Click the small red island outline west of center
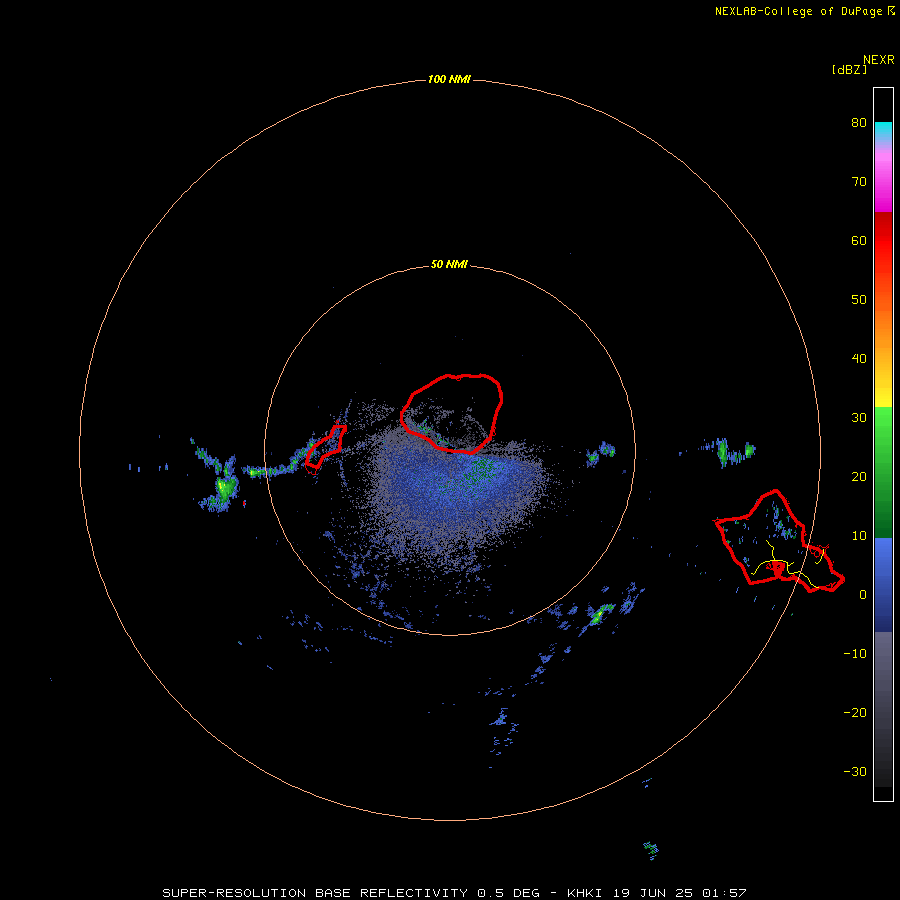The height and width of the screenshot is (900, 900). point(325,448)
